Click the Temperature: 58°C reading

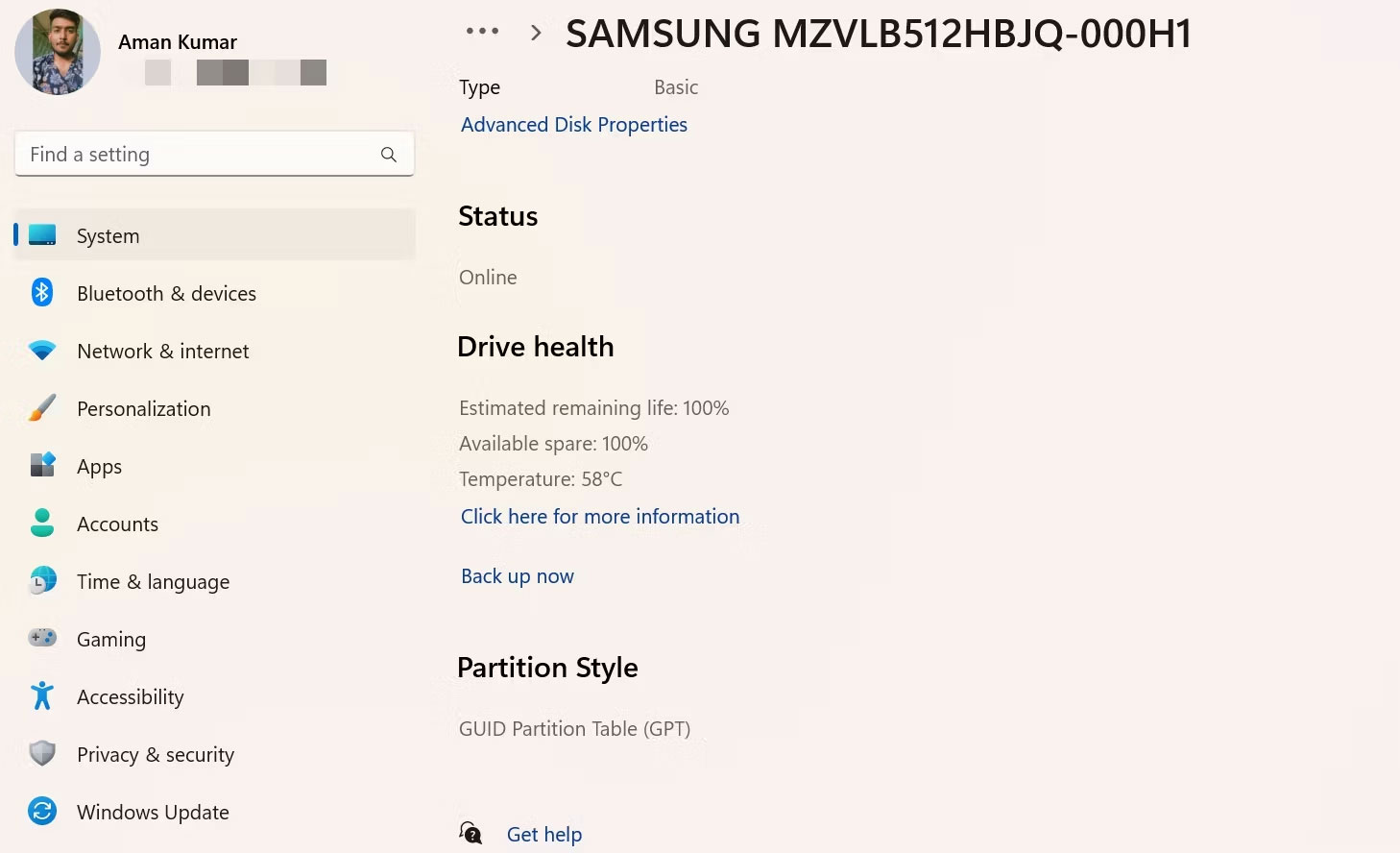[x=541, y=479]
